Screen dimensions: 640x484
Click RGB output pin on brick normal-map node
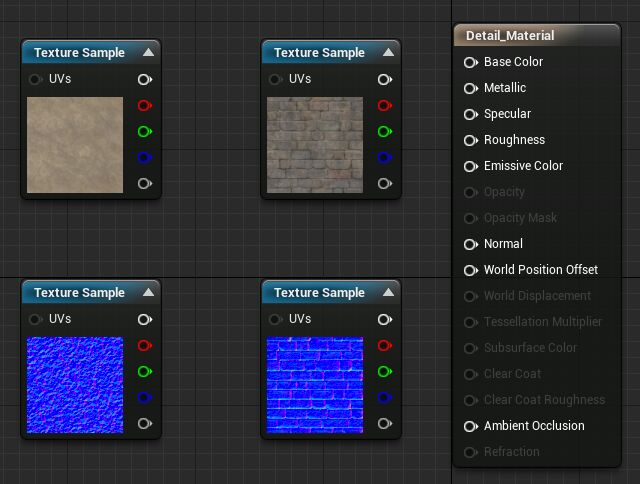coord(385,319)
